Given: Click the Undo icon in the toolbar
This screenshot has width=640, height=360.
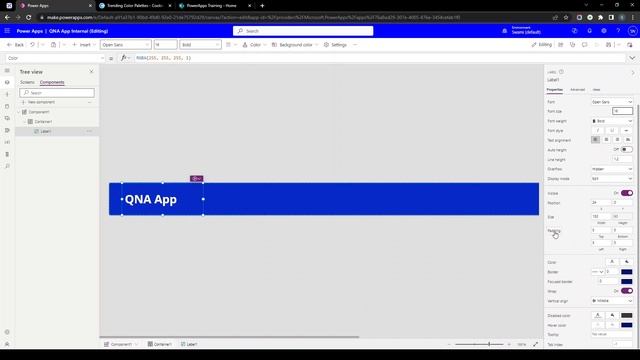Looking at the screenshot, I should coord(32,45).
